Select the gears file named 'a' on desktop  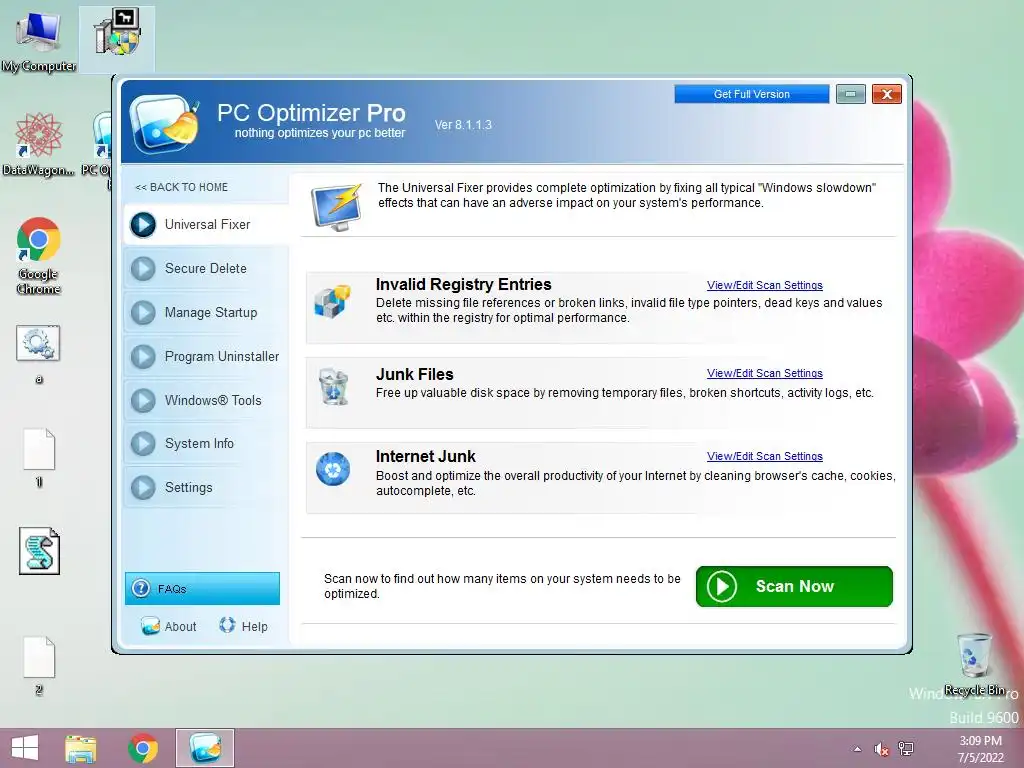point(39,353)
